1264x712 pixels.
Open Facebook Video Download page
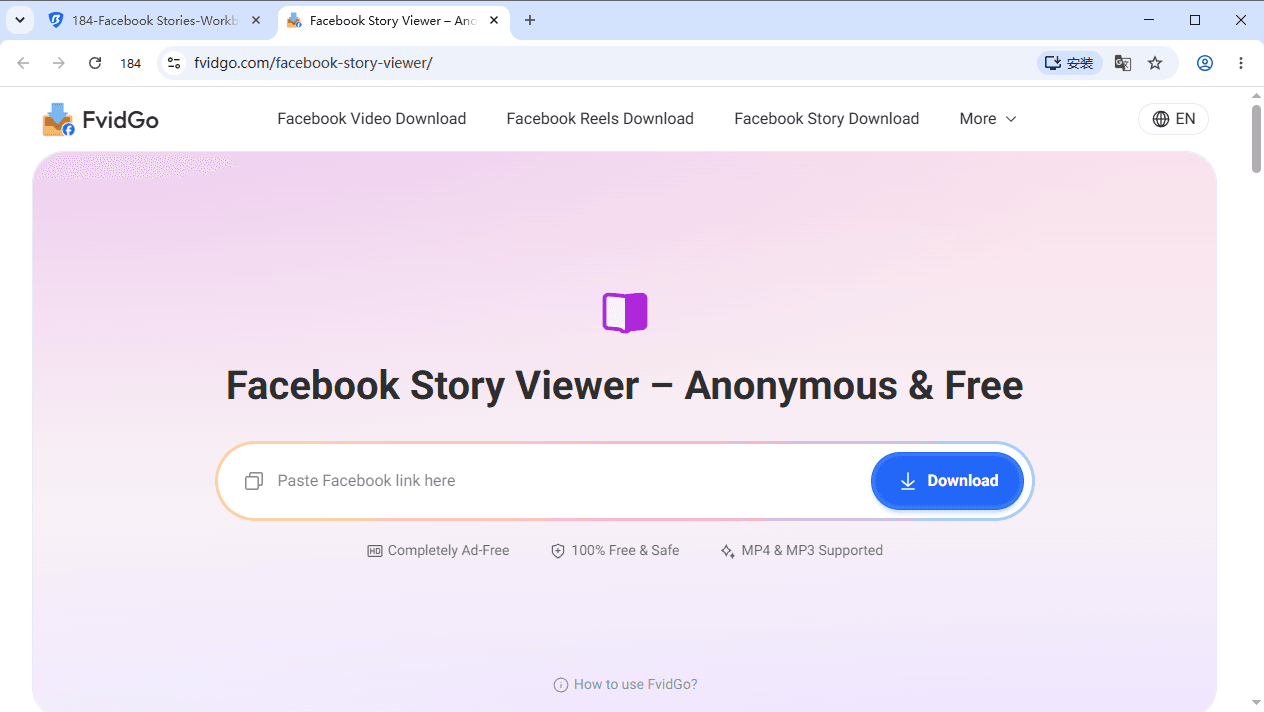pos(372,119)
